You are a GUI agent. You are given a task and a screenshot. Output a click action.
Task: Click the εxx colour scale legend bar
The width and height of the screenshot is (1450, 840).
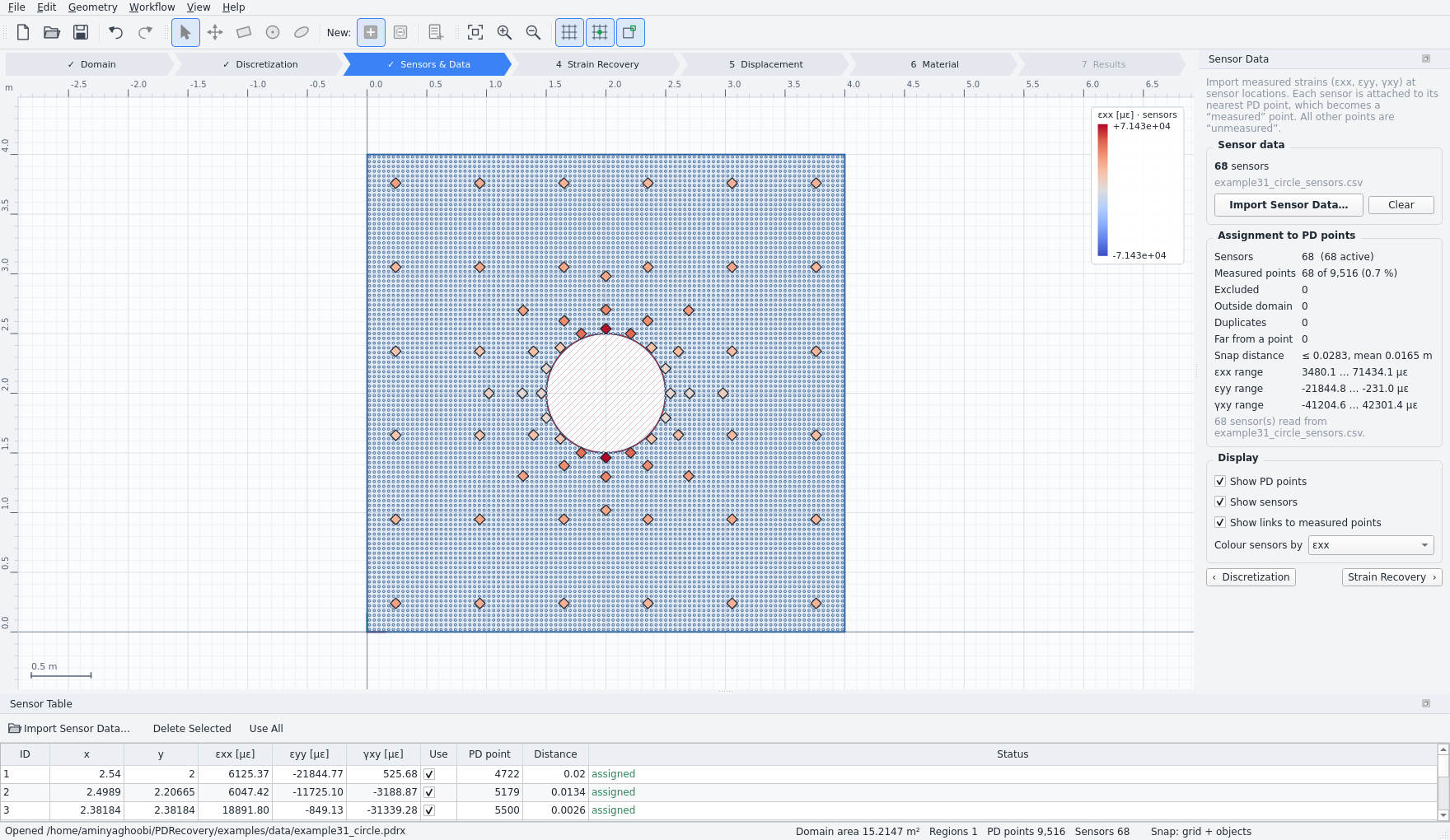[1102, 190]
